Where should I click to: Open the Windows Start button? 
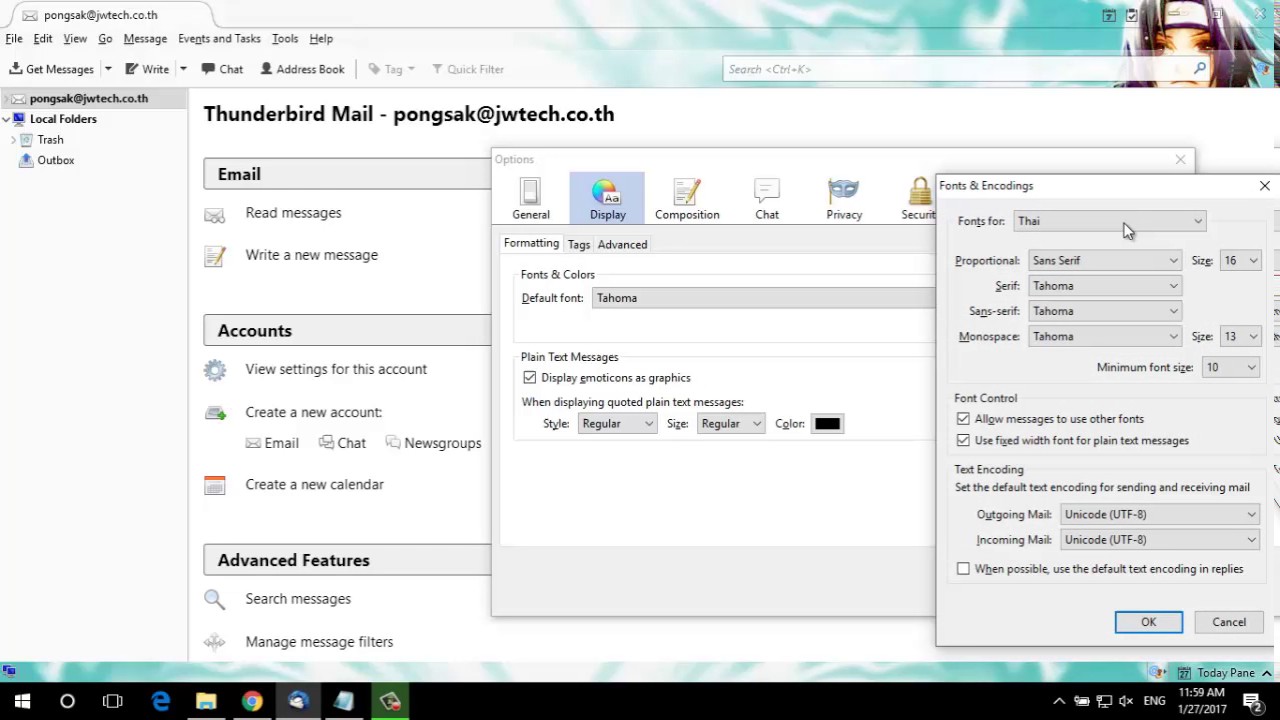coord(22,701)
